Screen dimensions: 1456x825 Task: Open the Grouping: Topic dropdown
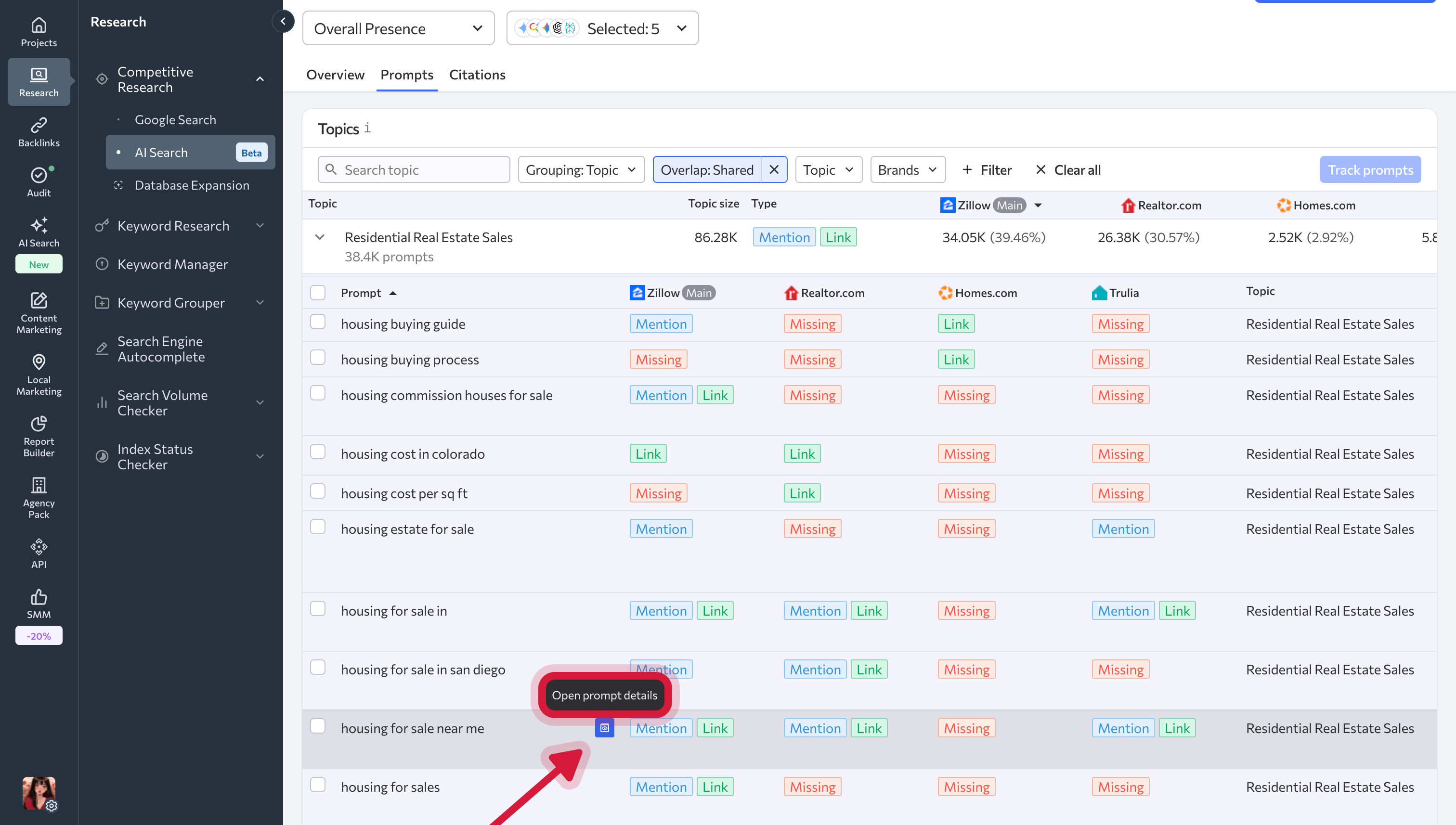[582, 169]
